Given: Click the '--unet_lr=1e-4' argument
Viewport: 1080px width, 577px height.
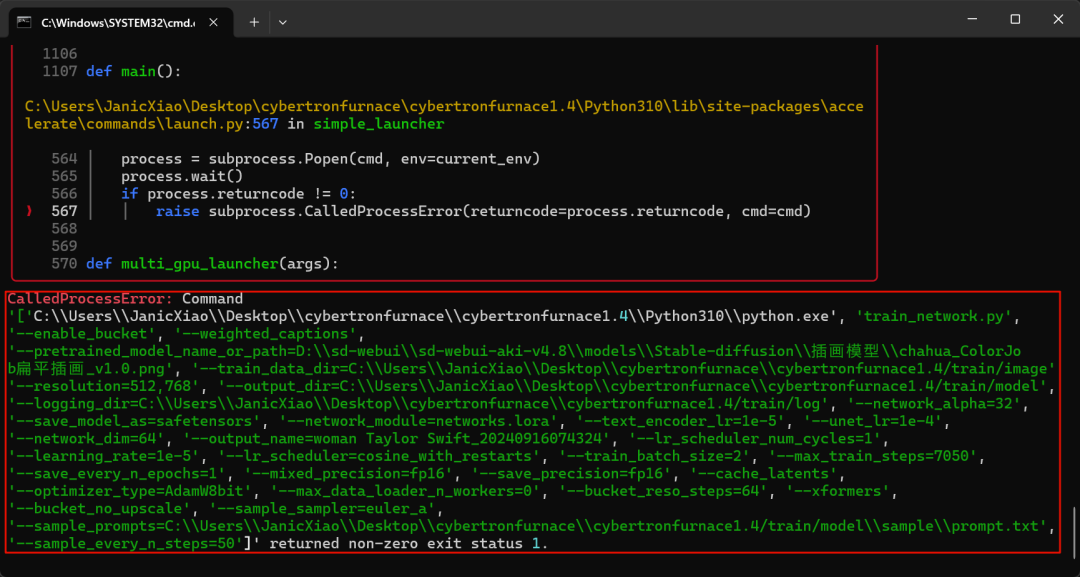Looking at the screenshot, I should coord(873,421).
